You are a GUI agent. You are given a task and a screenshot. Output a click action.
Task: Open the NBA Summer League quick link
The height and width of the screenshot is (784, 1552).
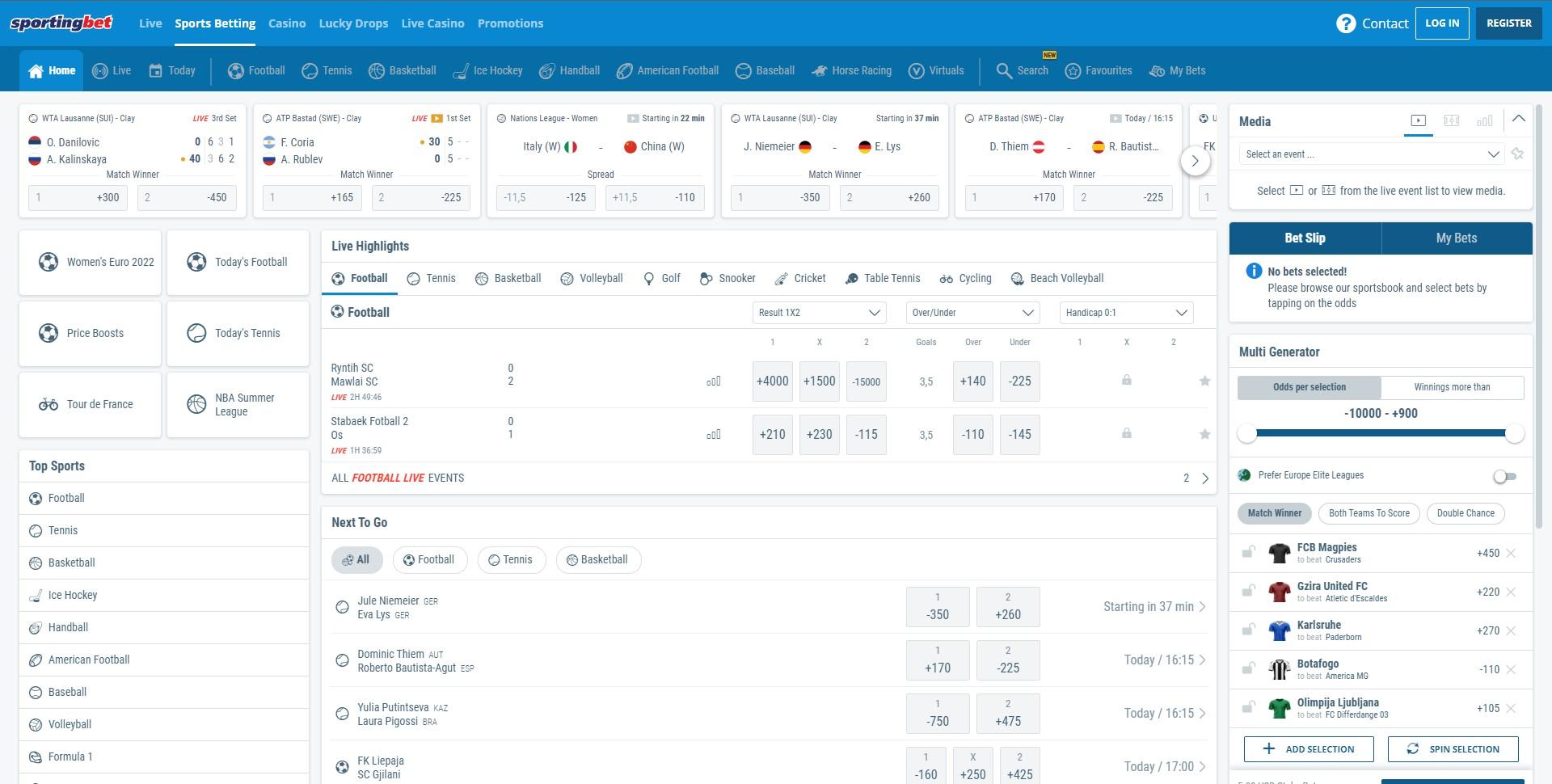coord(238,404)
